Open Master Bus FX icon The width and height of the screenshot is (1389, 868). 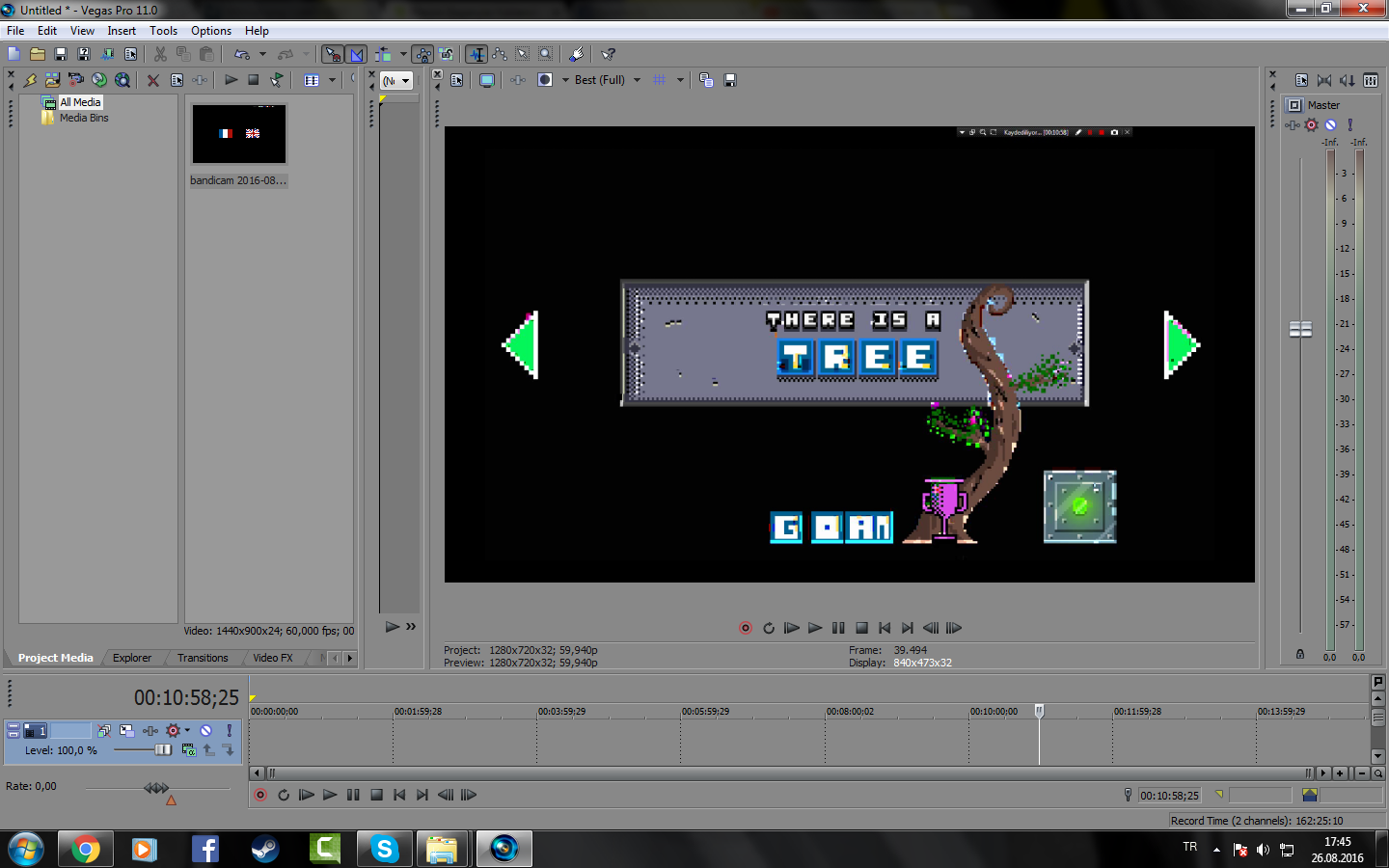(1292, 125)
